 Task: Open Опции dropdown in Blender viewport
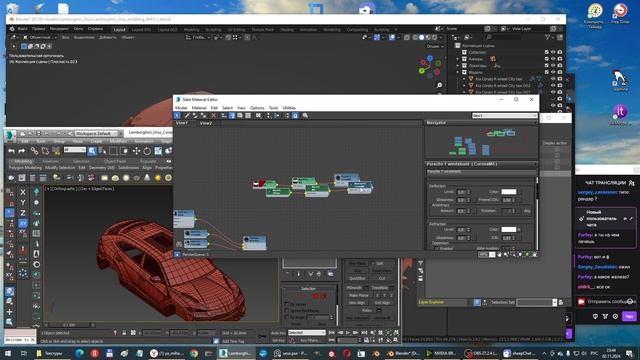pos(435,46)
